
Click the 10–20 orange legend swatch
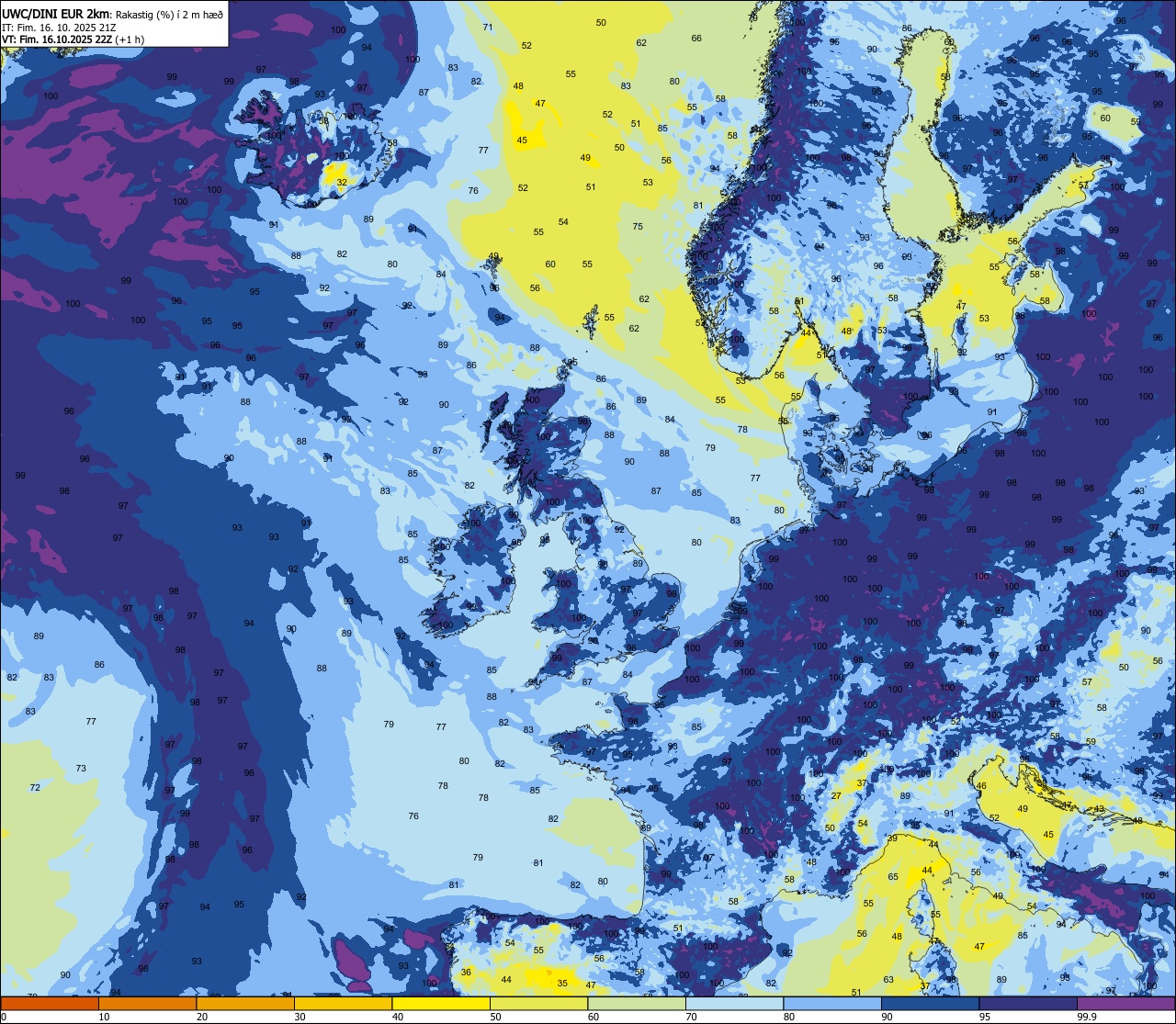[147, 1004]
